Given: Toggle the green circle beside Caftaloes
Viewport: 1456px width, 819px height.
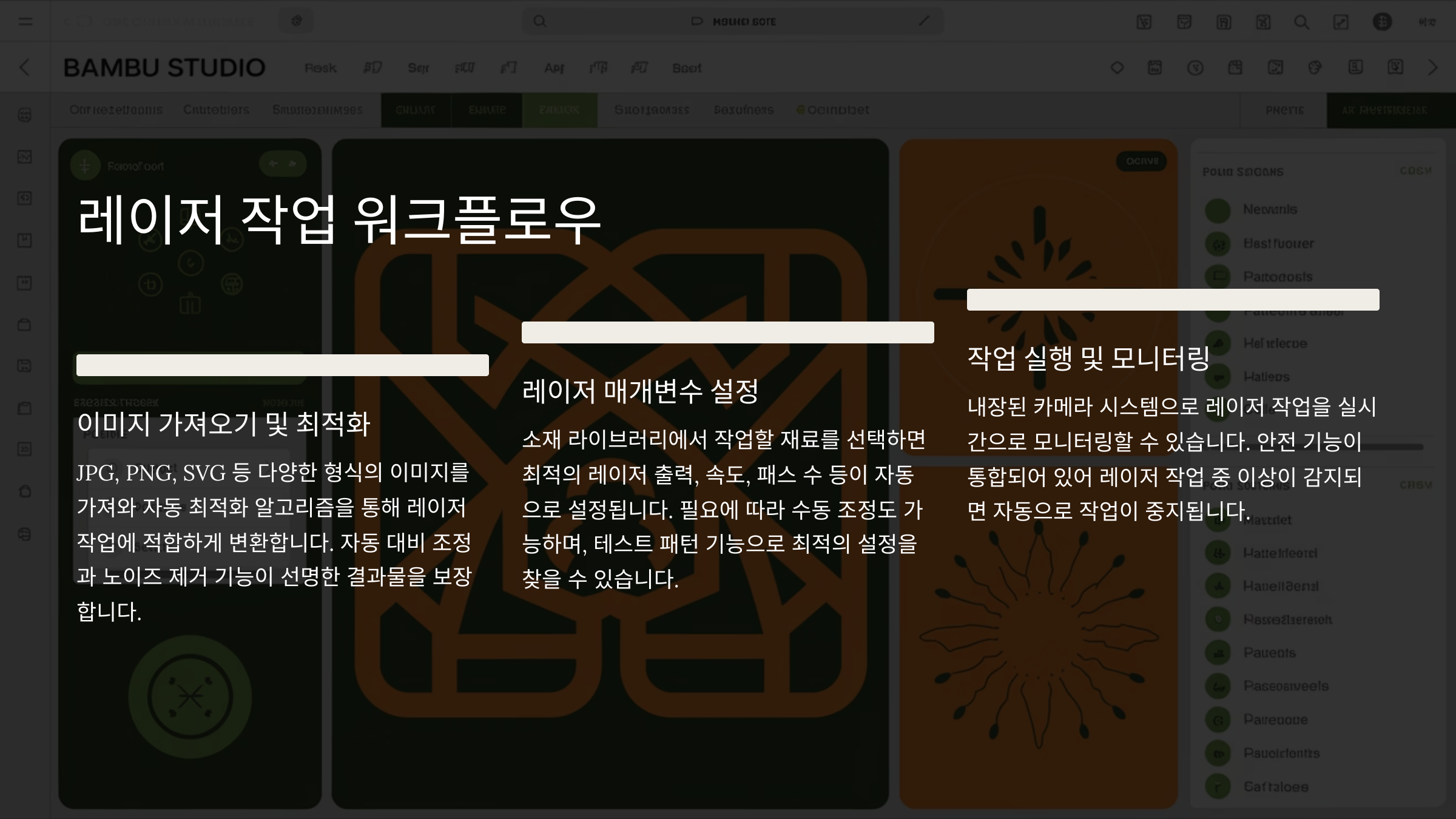Looking at the screenshot, I should [1218, 787].
